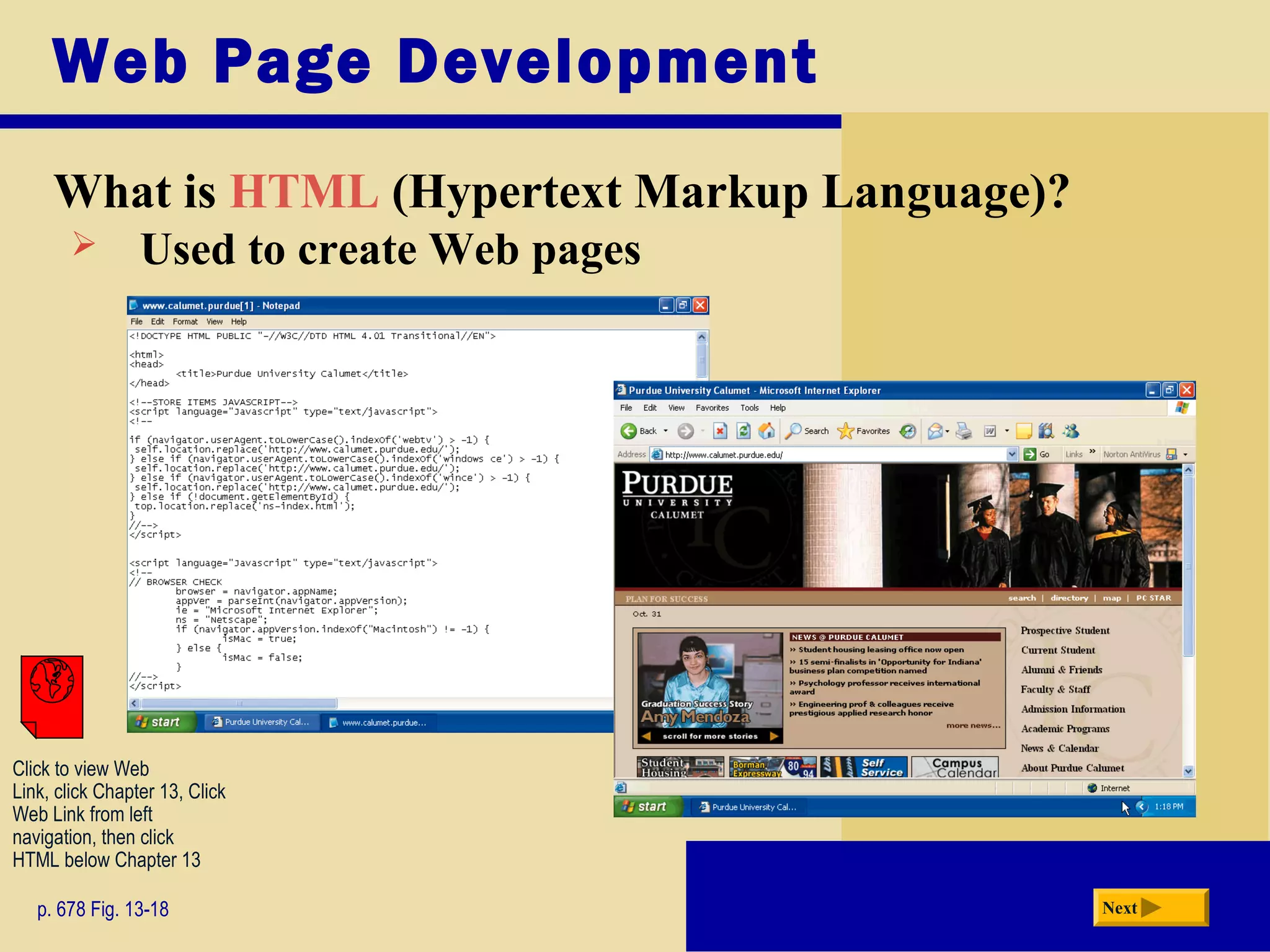Click the left arrow for more stories
Viewport: 1270px width, 952px height.
(646, 736)
